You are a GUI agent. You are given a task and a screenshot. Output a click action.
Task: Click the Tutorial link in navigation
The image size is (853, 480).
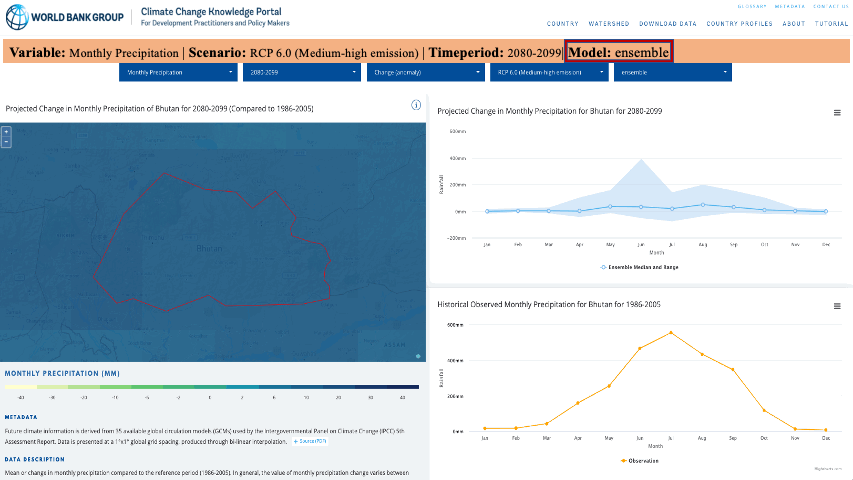click(x=831, y=23)
